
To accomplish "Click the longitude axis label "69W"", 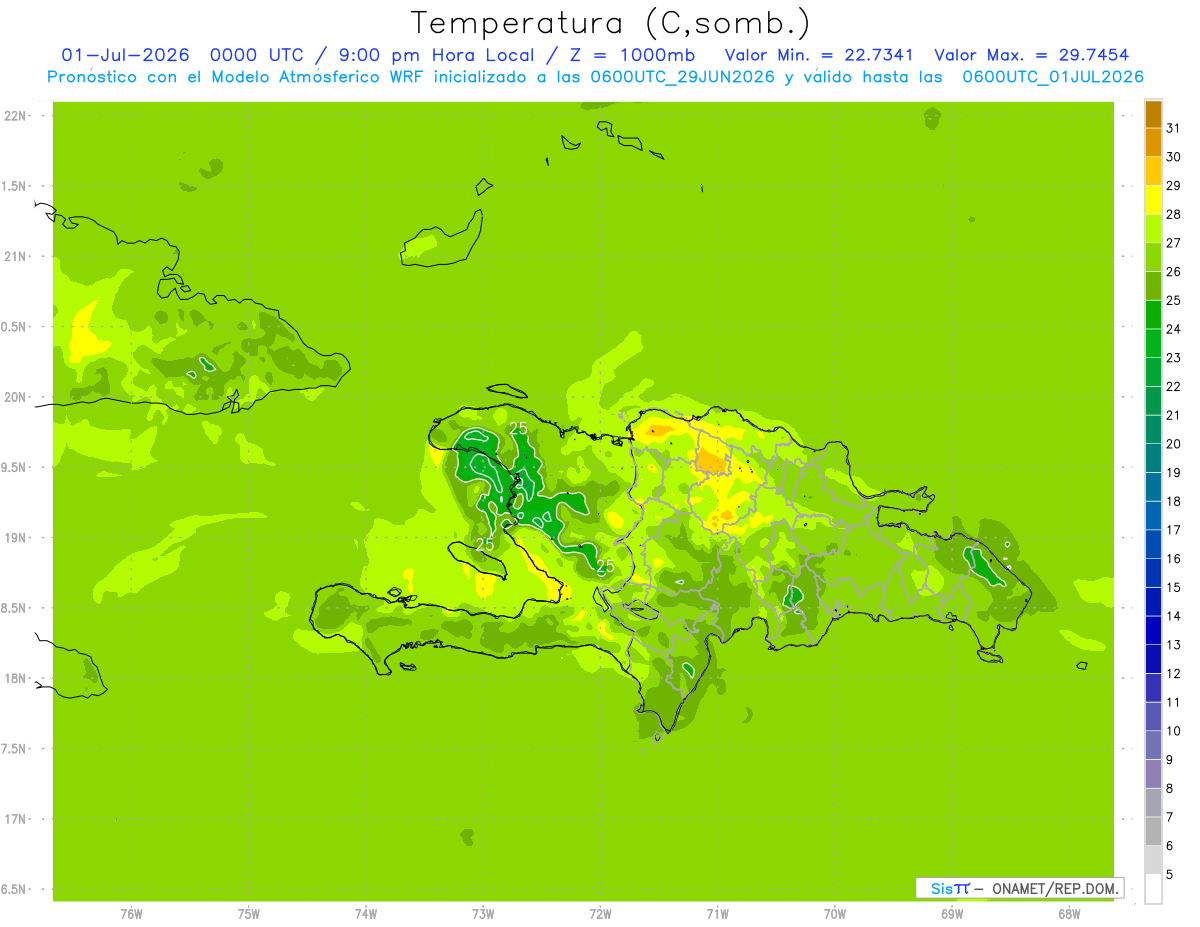I will 952,914.
